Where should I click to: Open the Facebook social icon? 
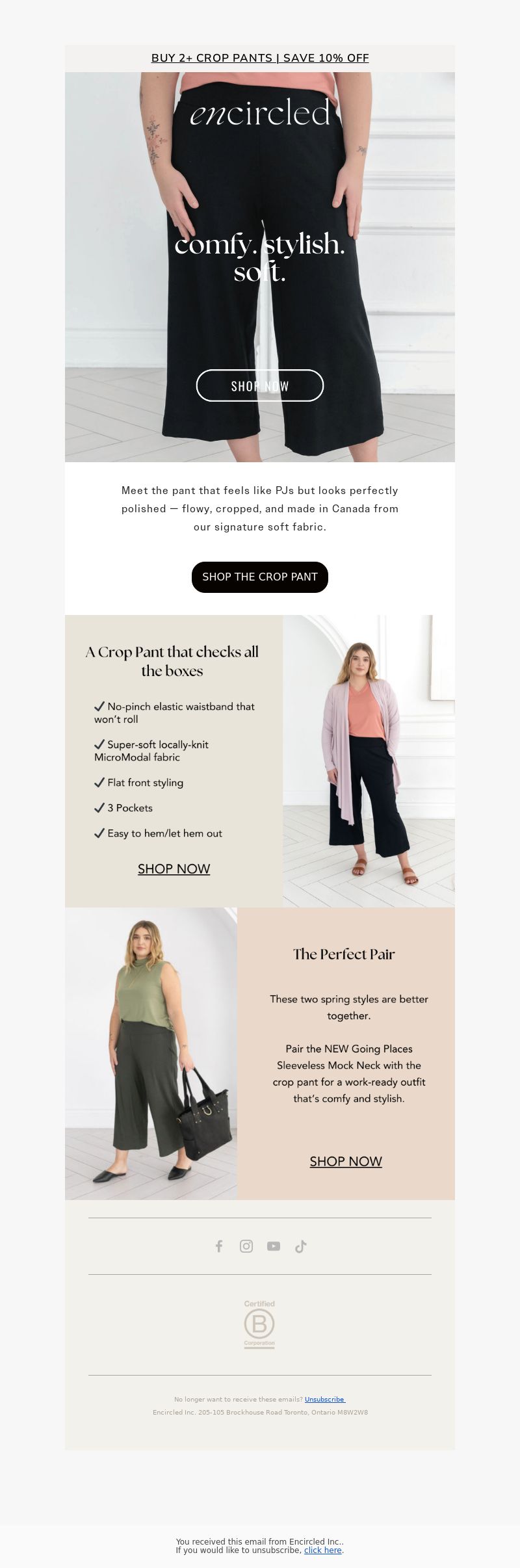coord(219,1246)
